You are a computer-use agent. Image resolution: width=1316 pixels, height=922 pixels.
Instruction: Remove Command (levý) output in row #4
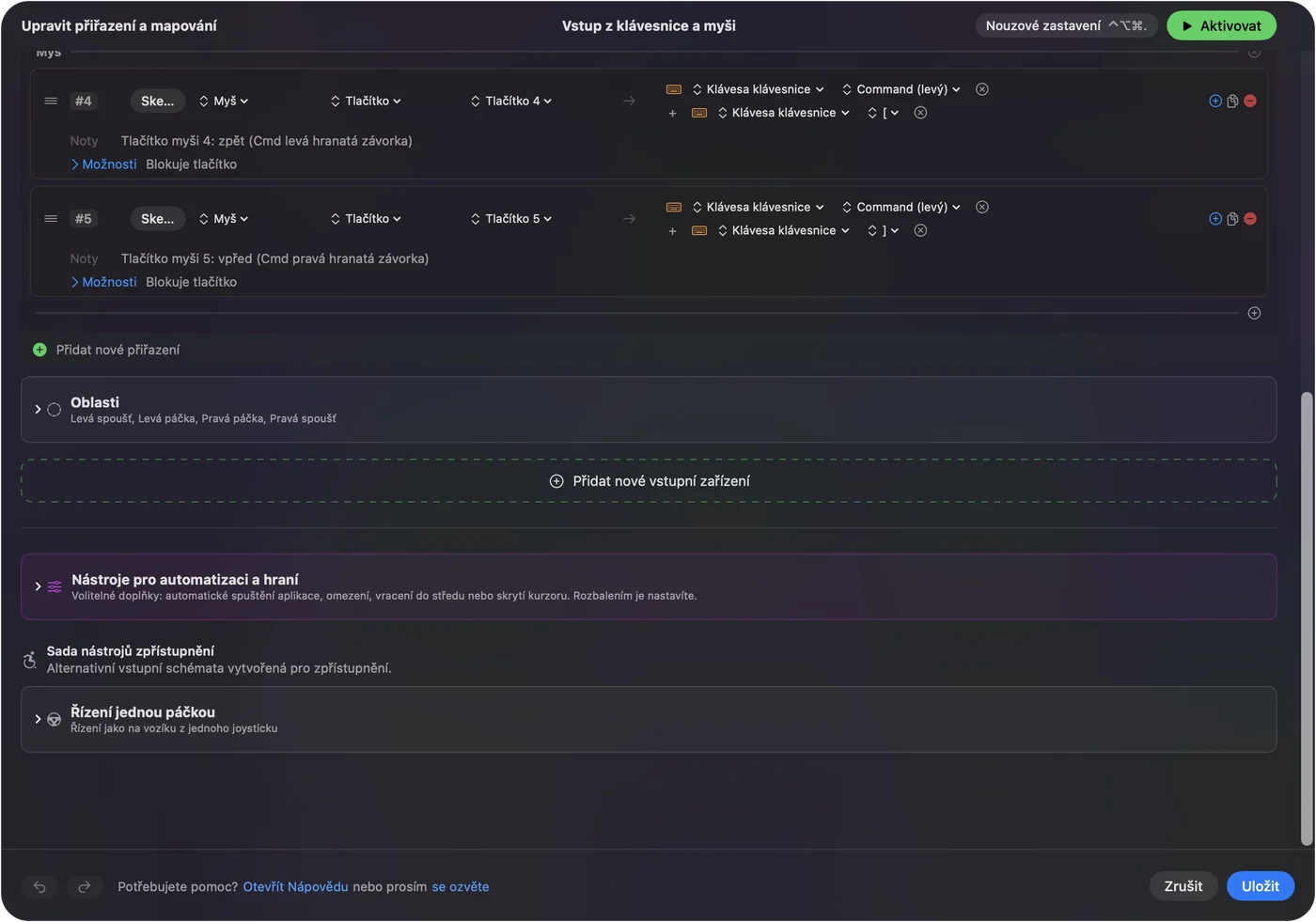coord(982,89)
